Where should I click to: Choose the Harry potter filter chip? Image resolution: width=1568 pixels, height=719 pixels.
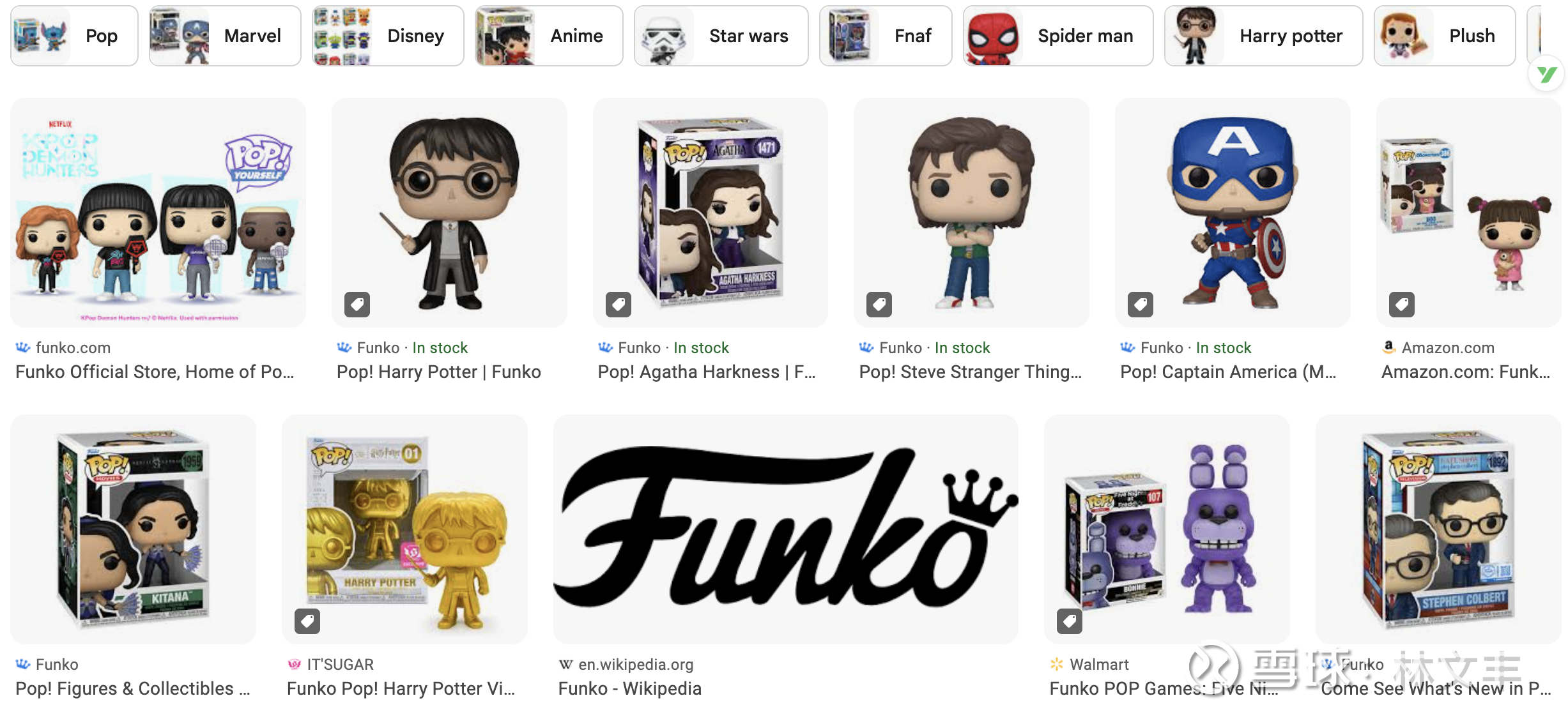[1263, 36]
